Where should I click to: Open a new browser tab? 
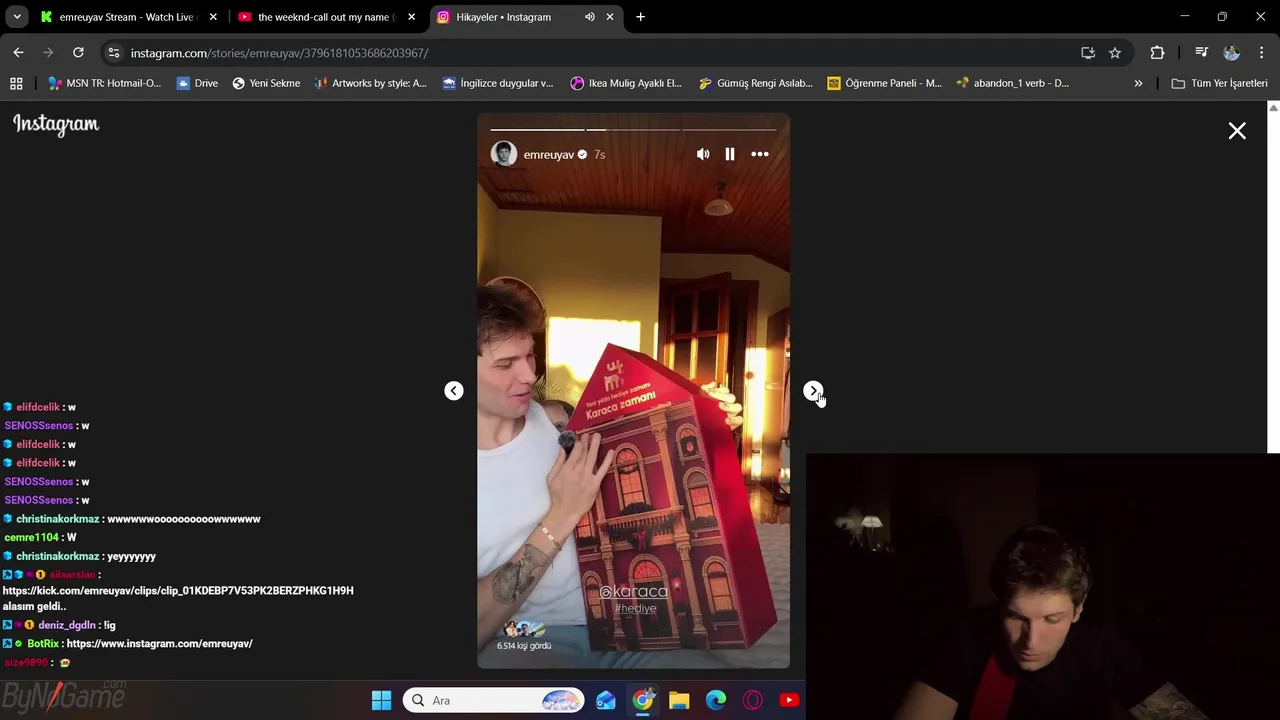[640, 17]
